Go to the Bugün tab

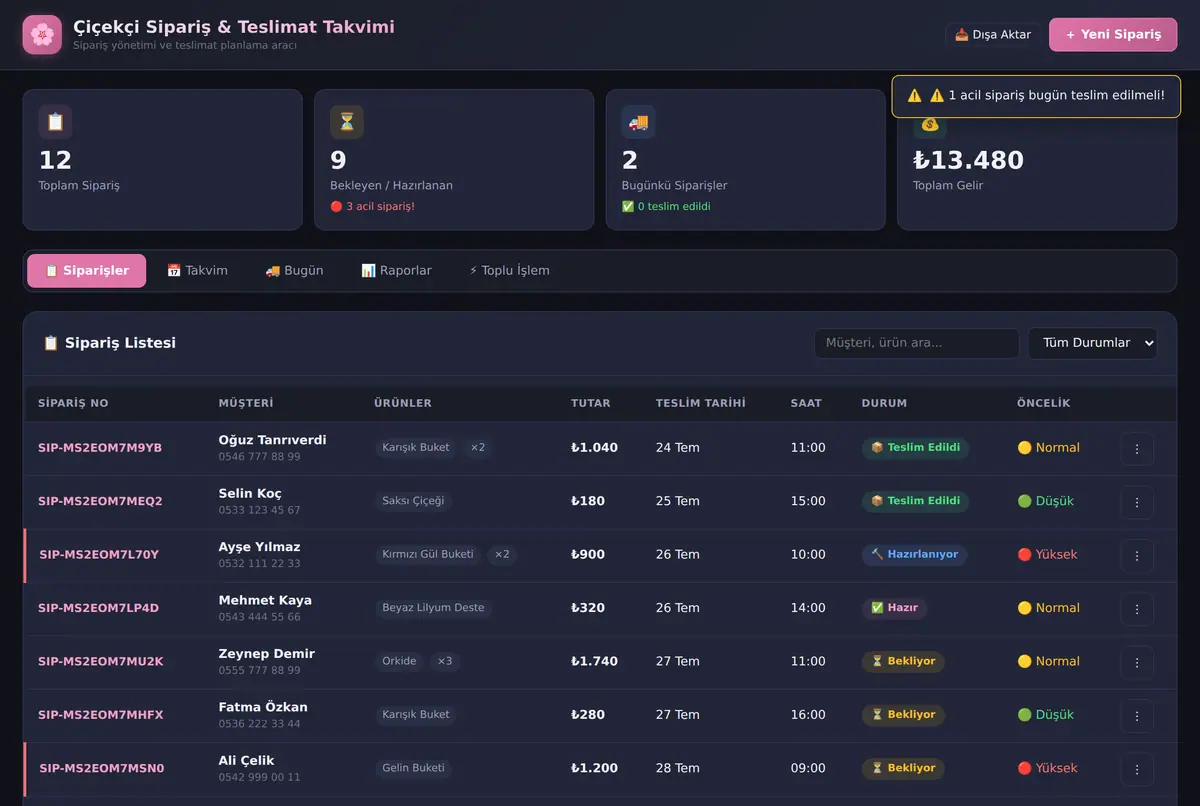[294, 271]
